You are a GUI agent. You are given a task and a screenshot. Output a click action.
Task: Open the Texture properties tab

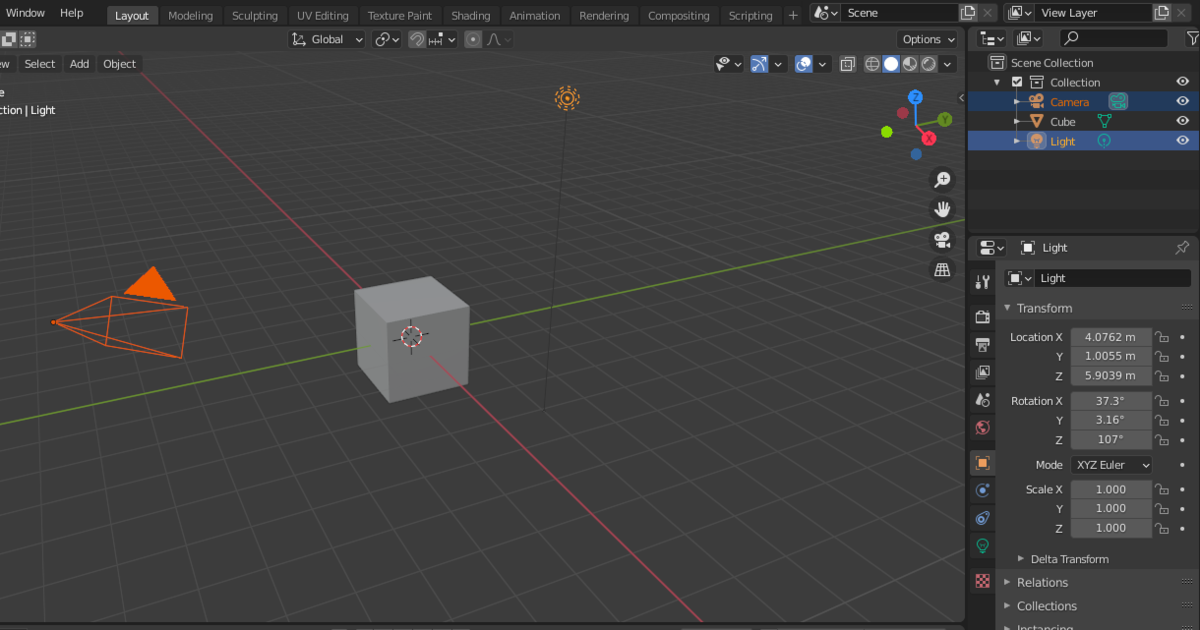pyautogui.click(x=983, y=580)
